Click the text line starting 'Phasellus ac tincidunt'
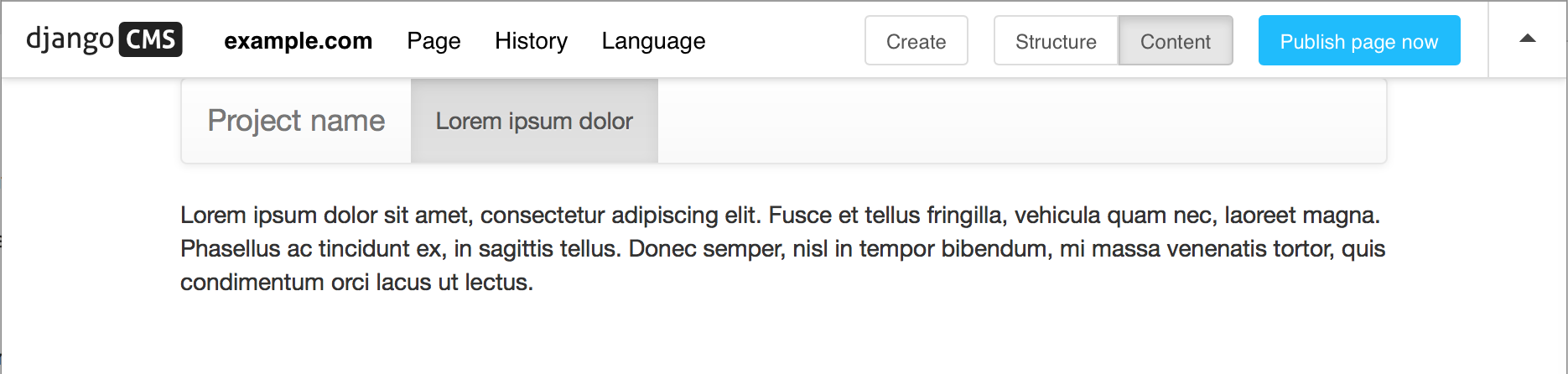The height and width of the screenshot is (374, 1568). pyautogui.click(x=781, y=249)
